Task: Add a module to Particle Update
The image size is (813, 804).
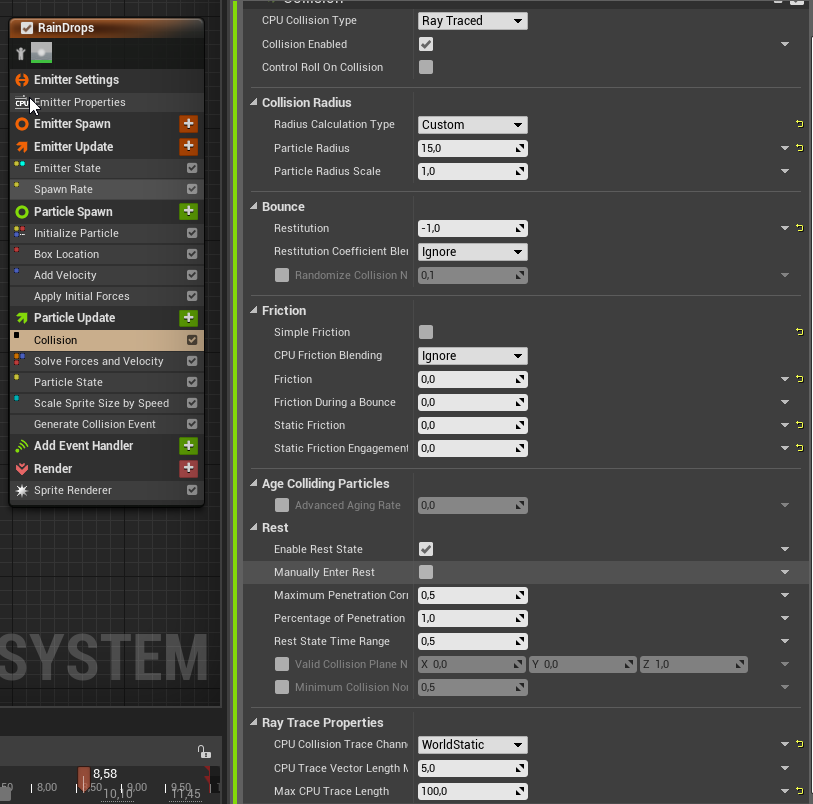Action: click(x=188, y=318)
